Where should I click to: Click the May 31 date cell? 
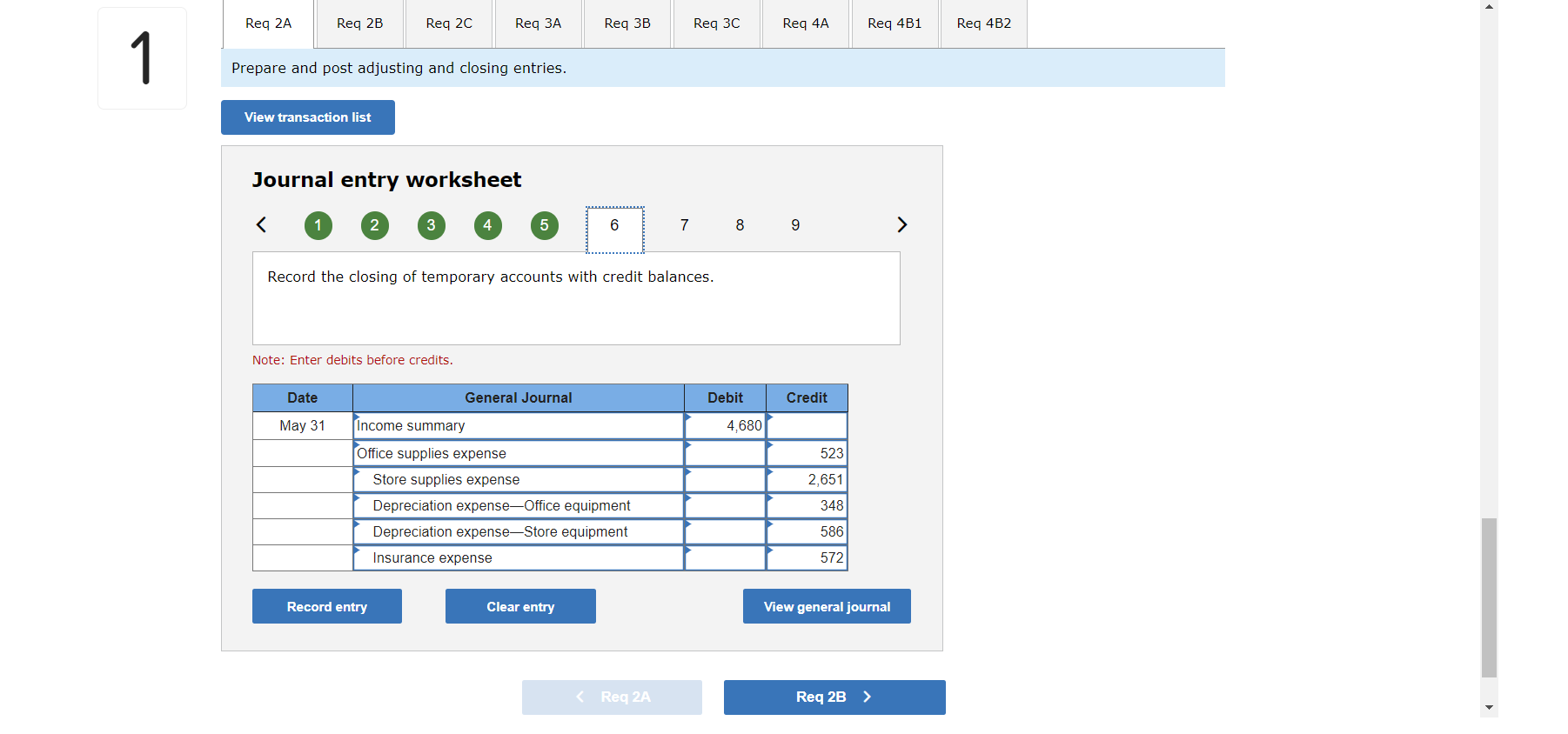(x=303, y=426)
